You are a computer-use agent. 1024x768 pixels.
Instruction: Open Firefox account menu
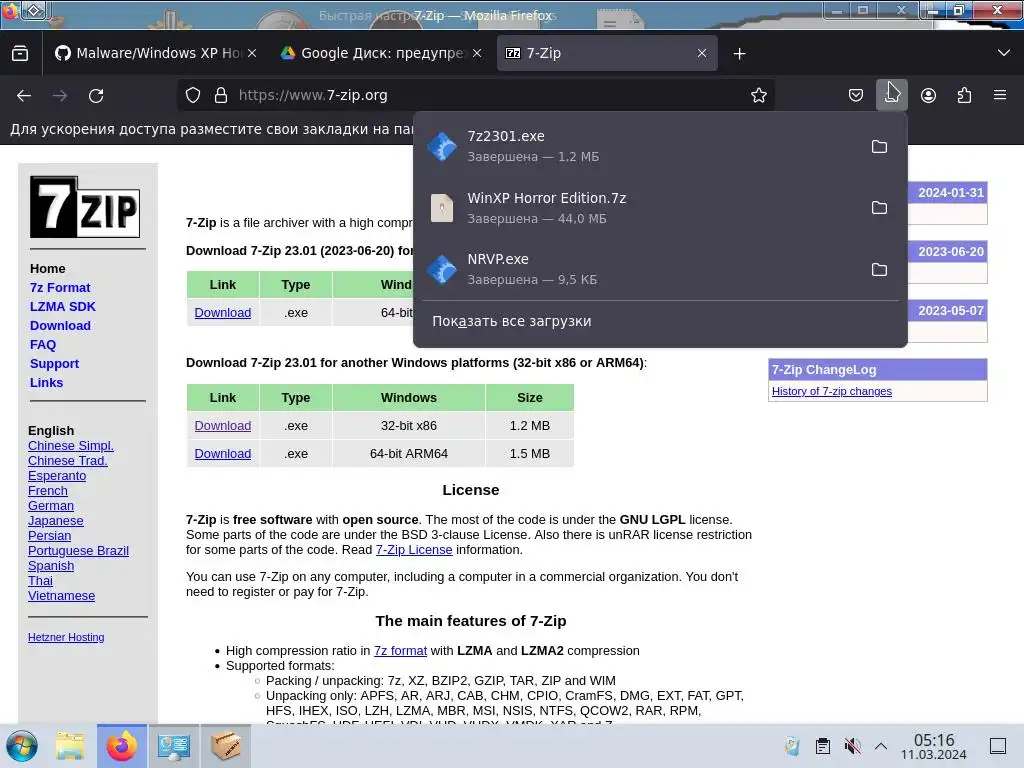(928, 95)
